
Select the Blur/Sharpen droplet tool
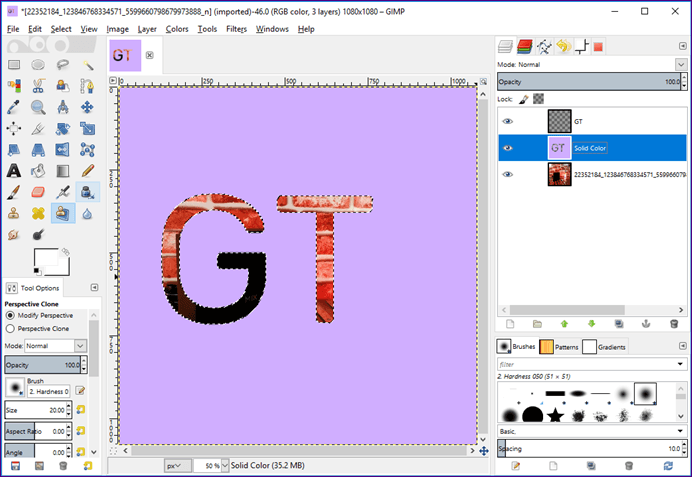pyautogui.click(x=87, y=214)
